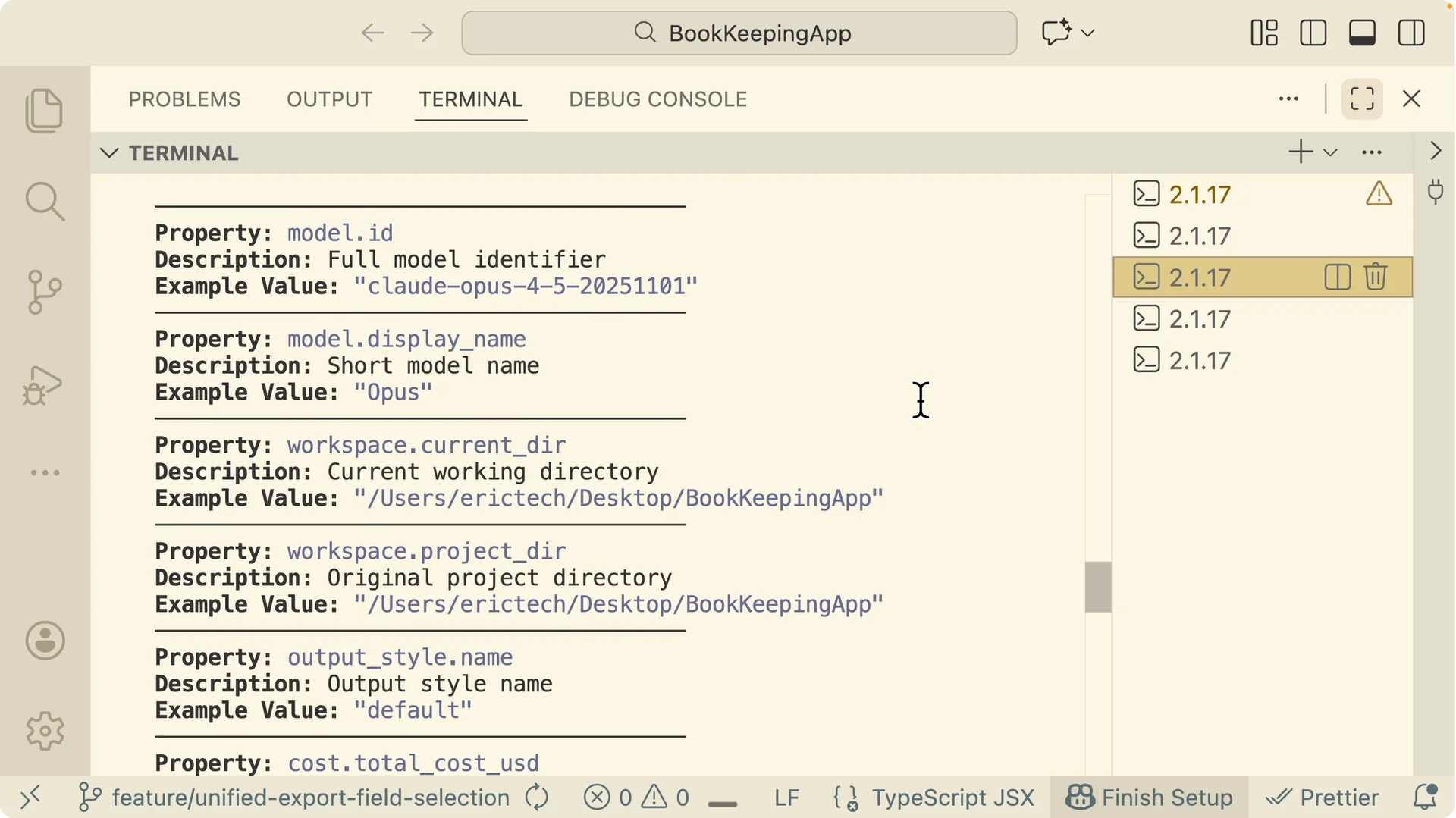Viewport: 1456px width, 818px height.
Task: Click workspace.current_dir property text
Action: 426,445
